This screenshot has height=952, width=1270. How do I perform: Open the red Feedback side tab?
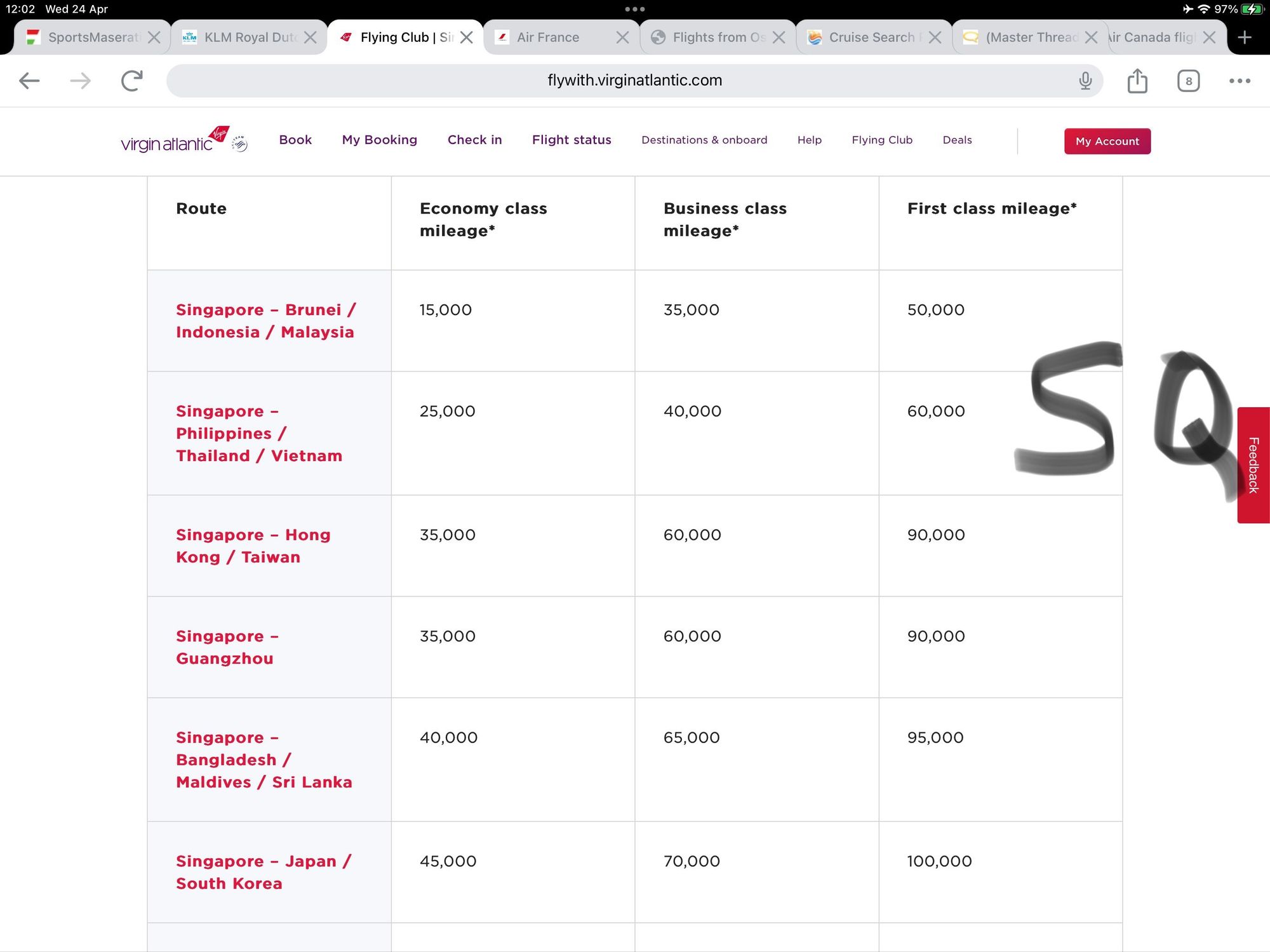point(1253,465)
